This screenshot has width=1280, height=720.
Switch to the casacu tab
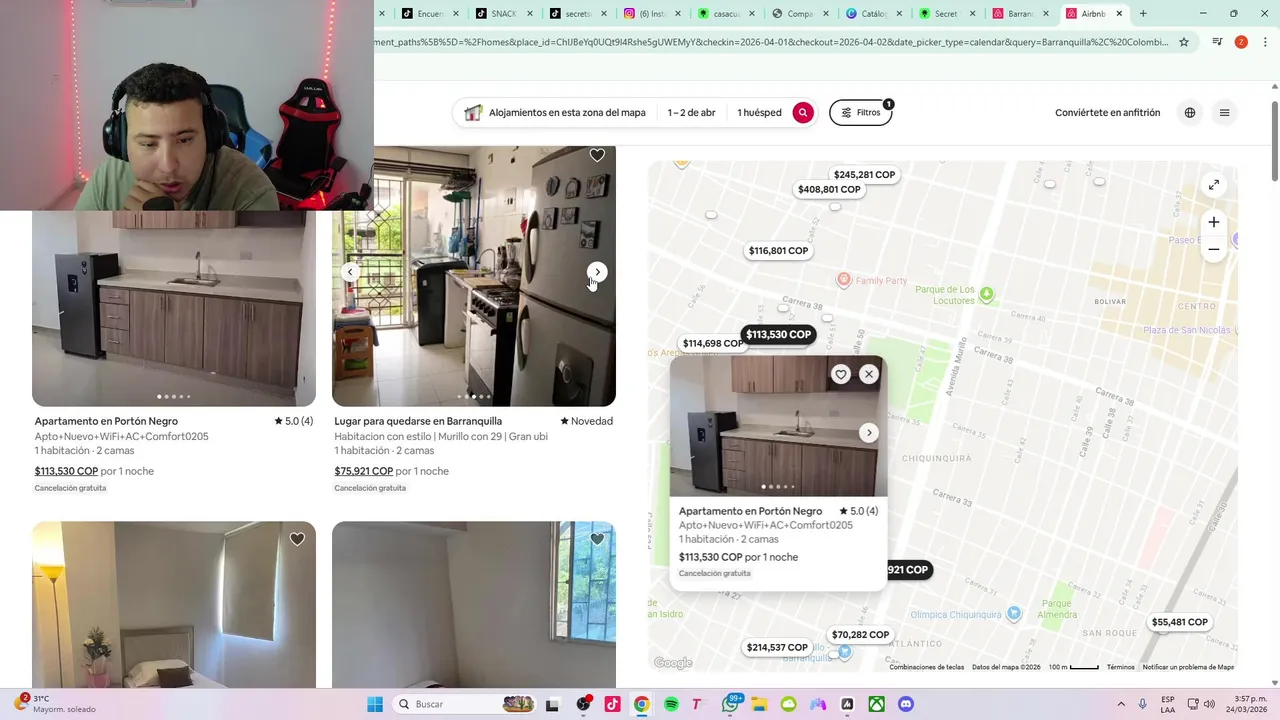[x=727, y=14]
